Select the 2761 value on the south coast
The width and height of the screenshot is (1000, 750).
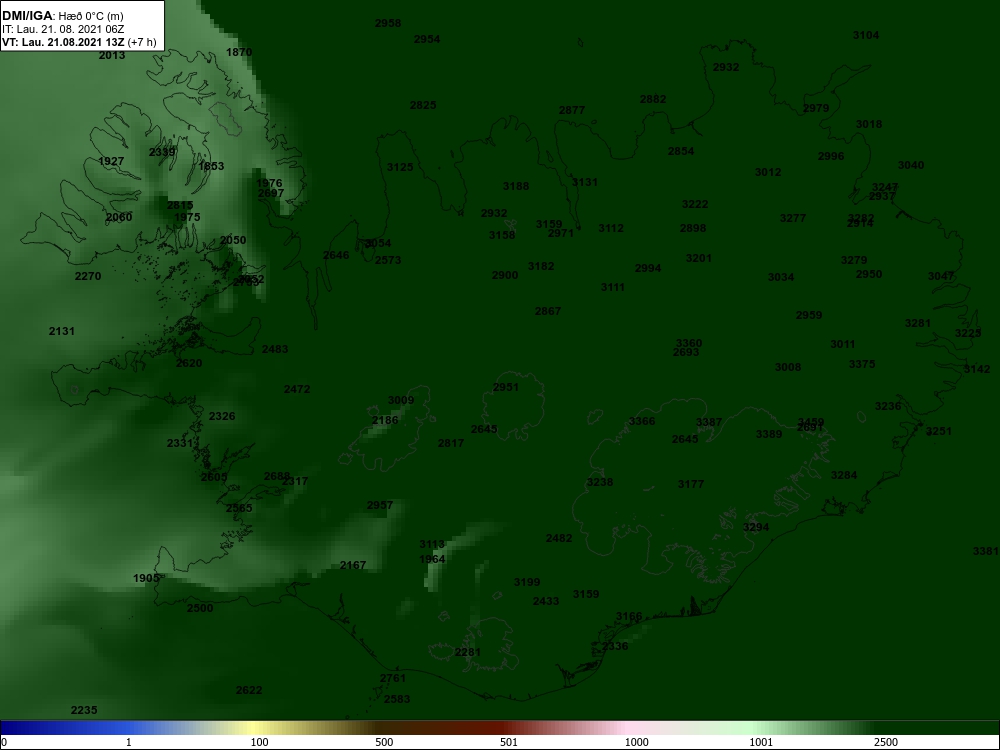pyautogui.click(x=393, y=678)
